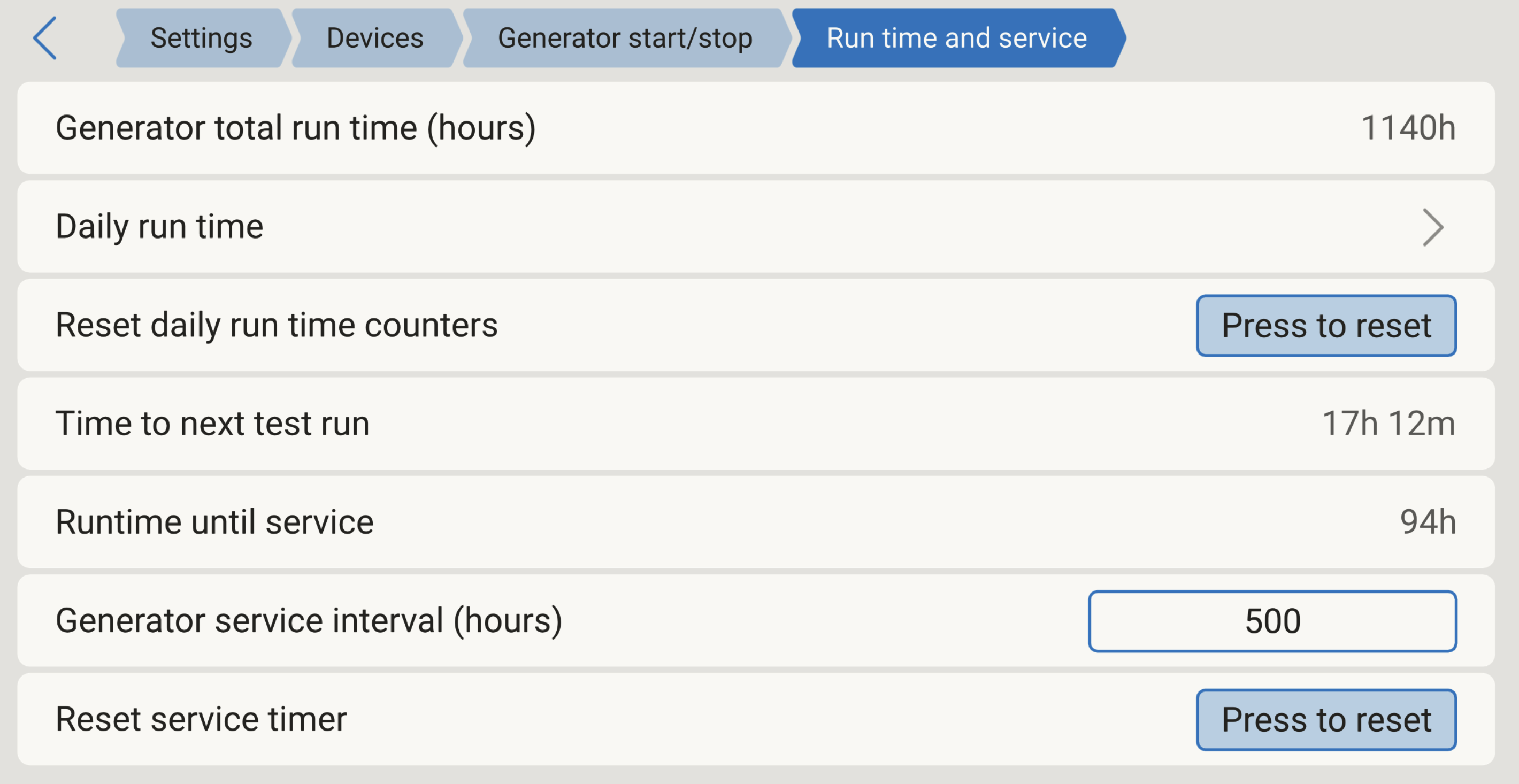Select the Run time and service breadcrumb
The width and height of the screenshot is (1519, 784).
pyautogui.click(x=956, y=39)
